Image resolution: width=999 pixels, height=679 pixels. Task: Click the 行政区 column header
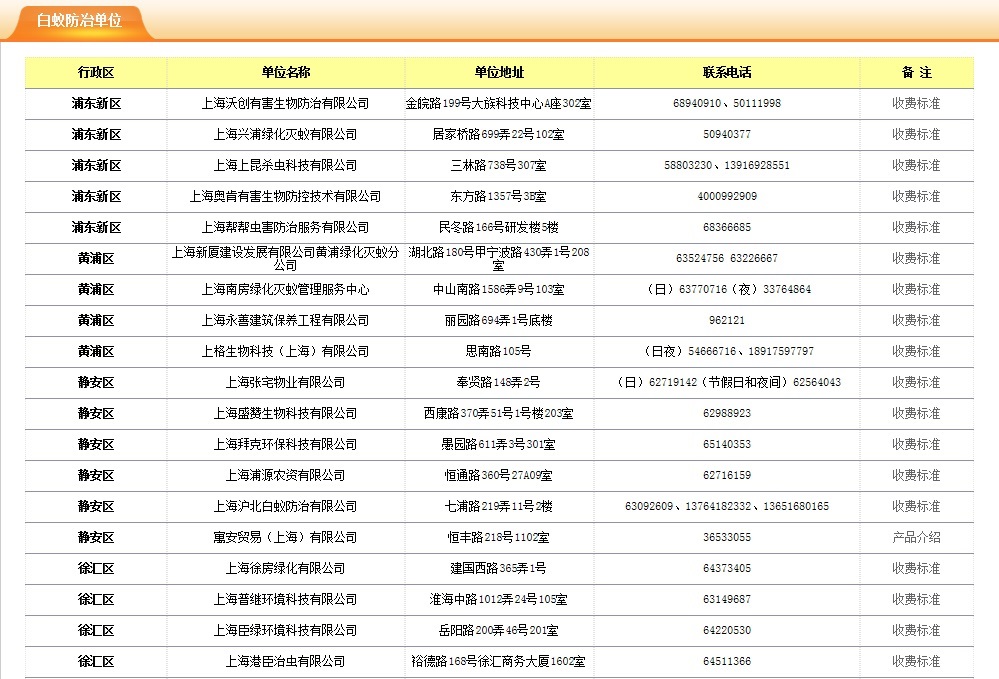pos(96,72)
